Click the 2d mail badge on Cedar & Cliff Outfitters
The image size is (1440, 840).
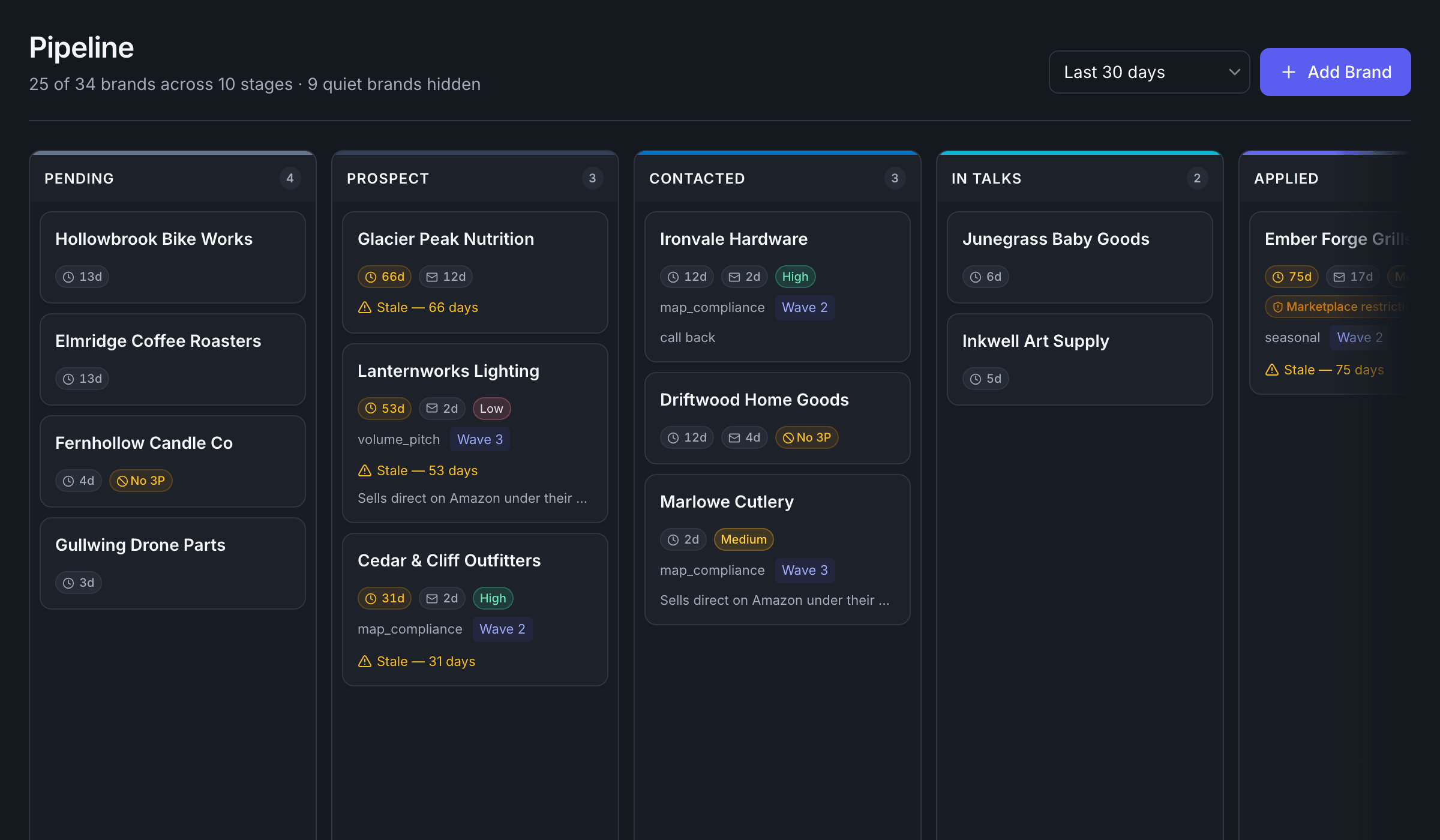(x=442, y=598)
